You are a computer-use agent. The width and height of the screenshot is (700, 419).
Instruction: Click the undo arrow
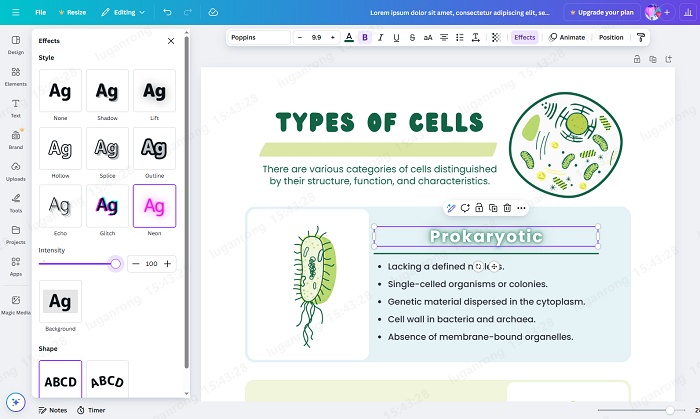(166, 12)
